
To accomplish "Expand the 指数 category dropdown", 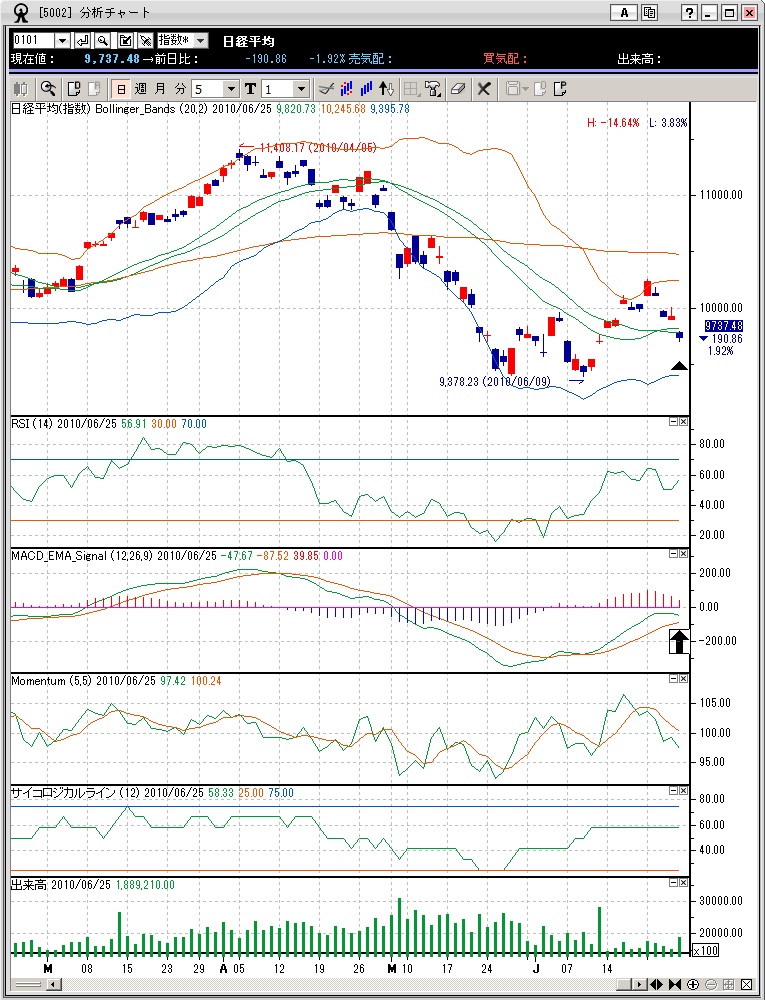I will point(200,40).
